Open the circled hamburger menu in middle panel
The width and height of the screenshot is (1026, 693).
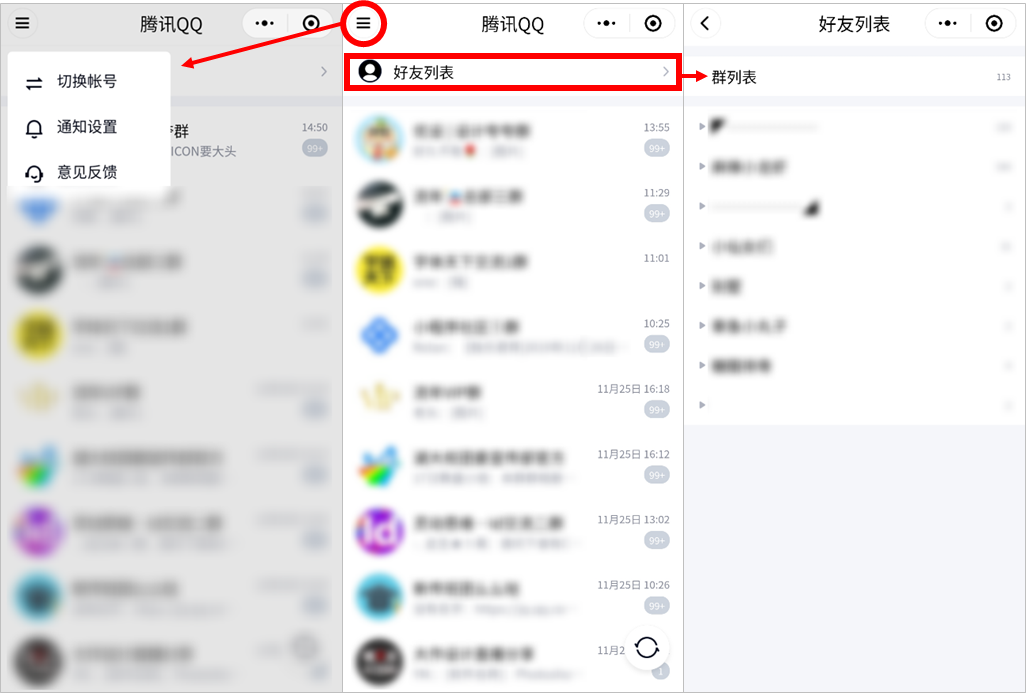pyautogui.click(x=363, y=24)
